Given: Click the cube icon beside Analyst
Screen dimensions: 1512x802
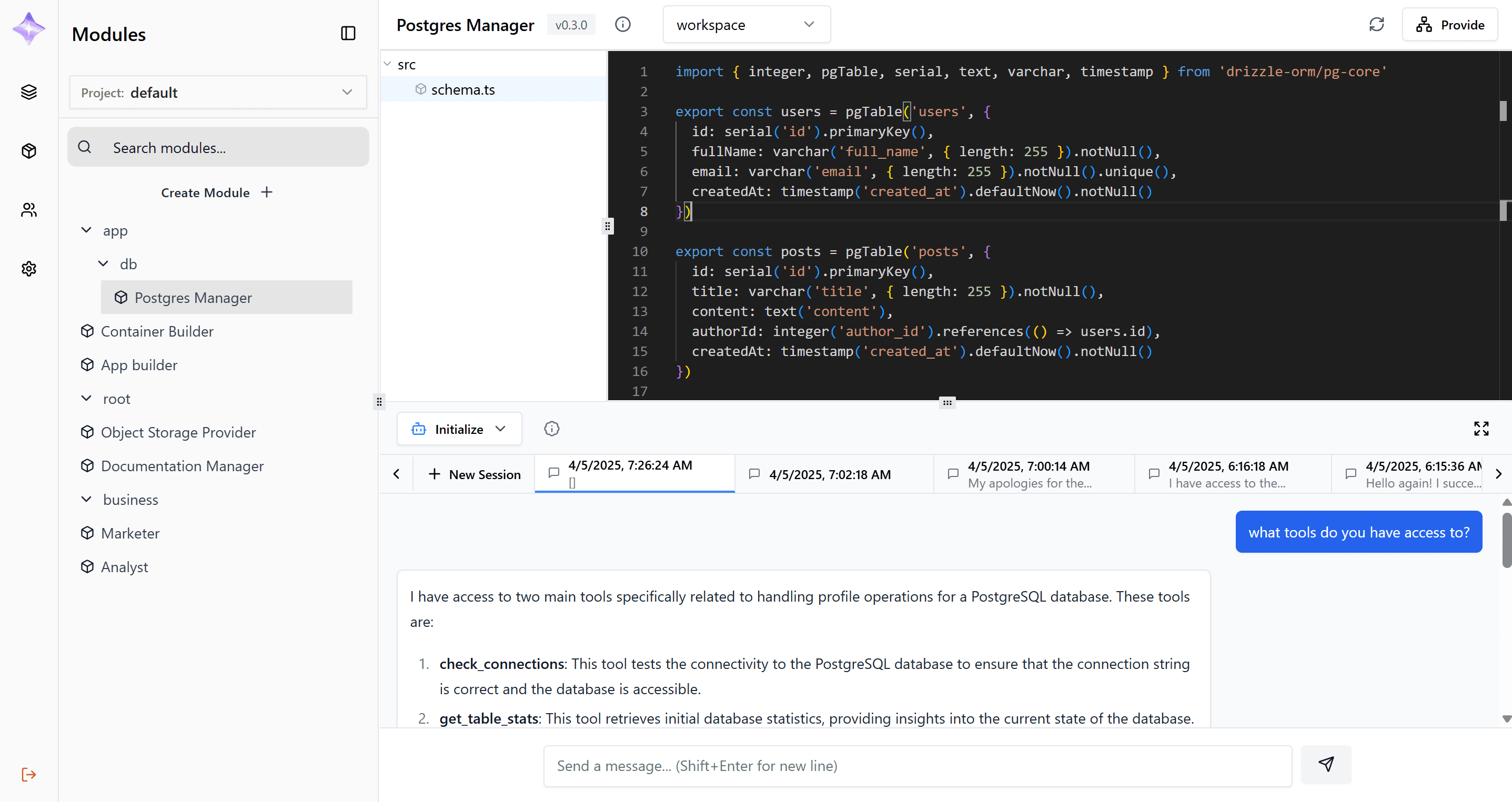Looking at the screenshot, I should (x=87, y=566).
